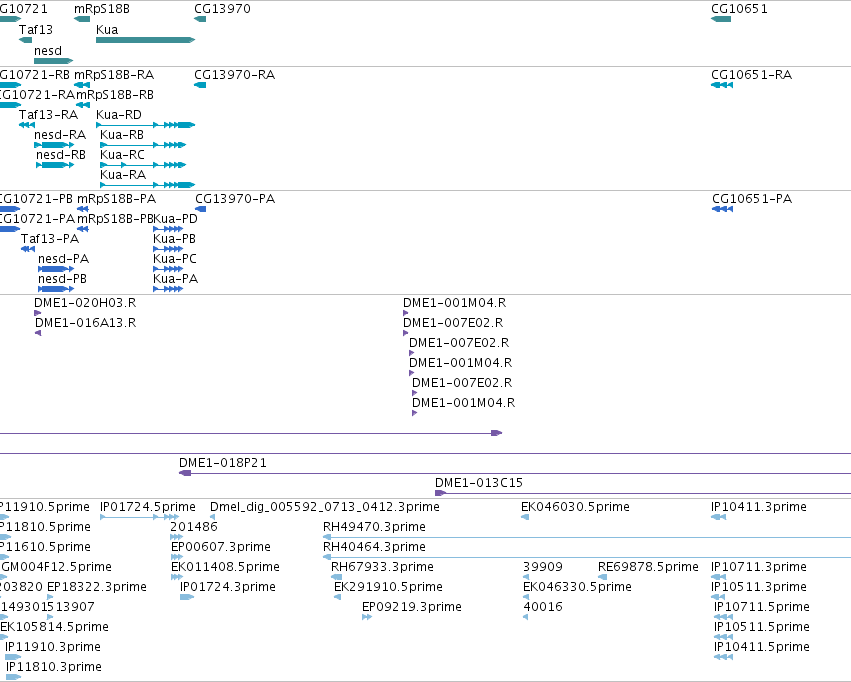Click the EK046030.5prime label
The image size is (851, 682).
[576, 507]
